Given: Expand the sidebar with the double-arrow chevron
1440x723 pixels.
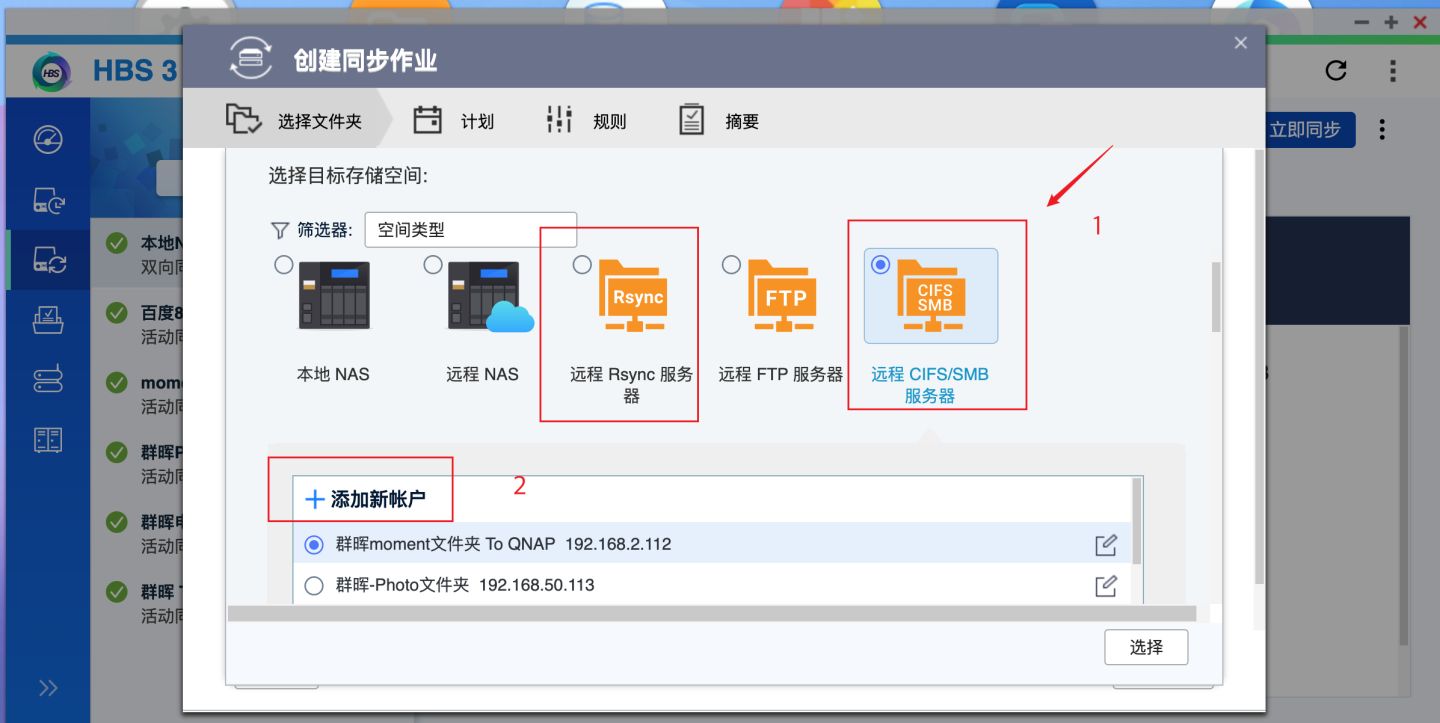Looking at the screenshot, I should (x=46, y=687).
